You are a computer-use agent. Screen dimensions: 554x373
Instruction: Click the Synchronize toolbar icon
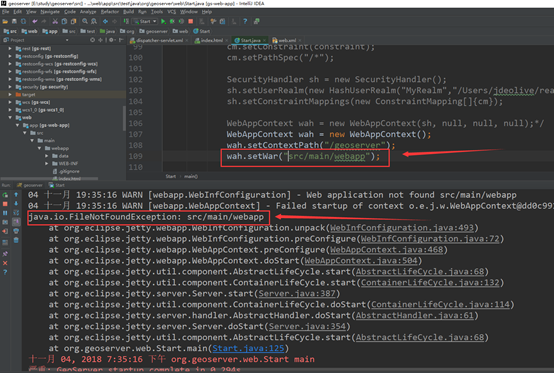[x=23, y=22]
